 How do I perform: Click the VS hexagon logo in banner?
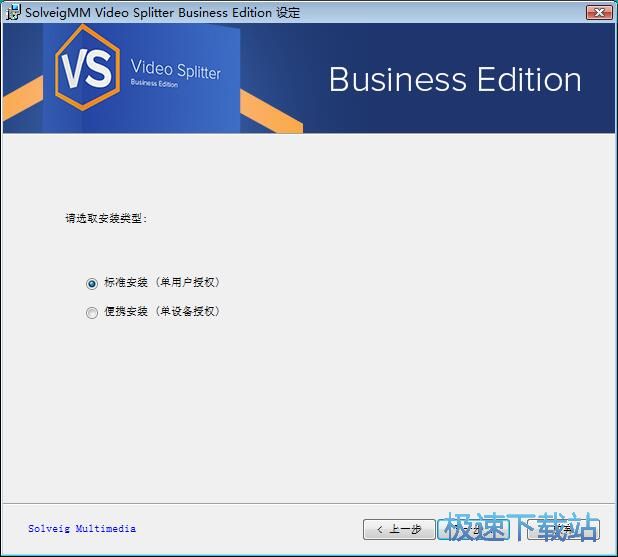[x=87, y=67]
